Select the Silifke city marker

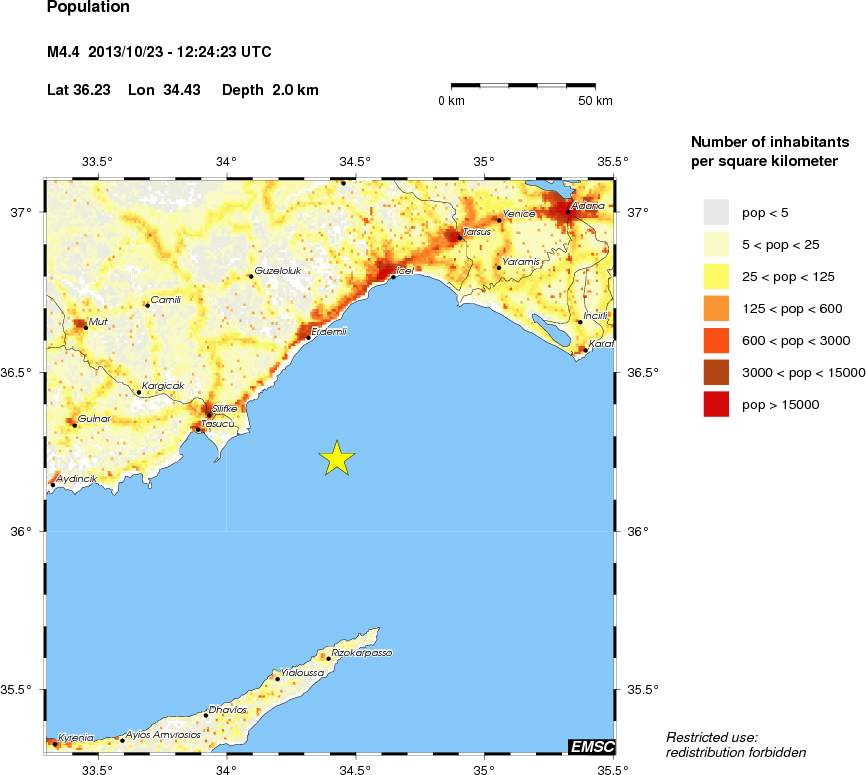(x=208, y=414)
